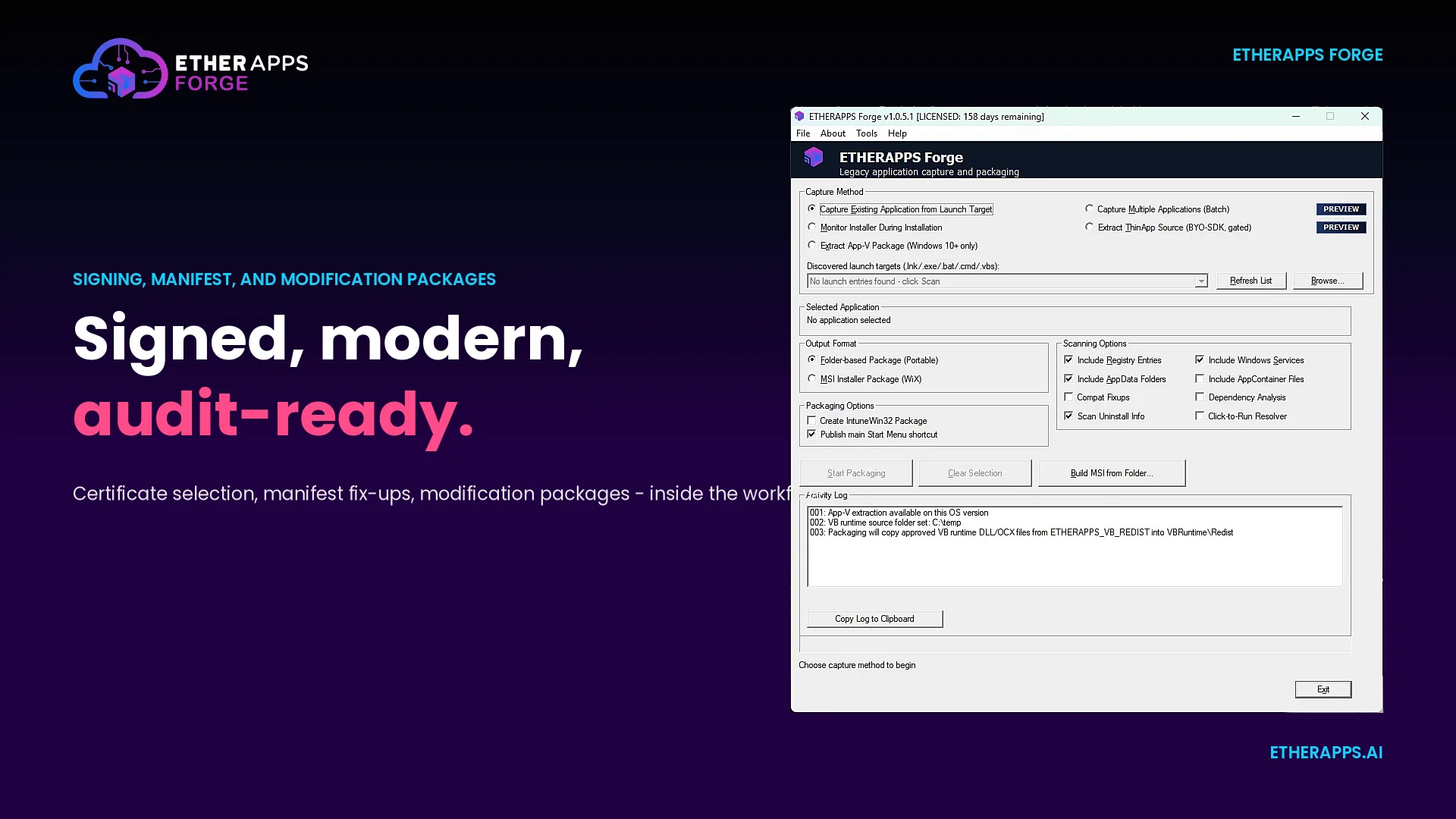
Task: Toggle Include Windows Services checkbox
Action: point(1200,359)
